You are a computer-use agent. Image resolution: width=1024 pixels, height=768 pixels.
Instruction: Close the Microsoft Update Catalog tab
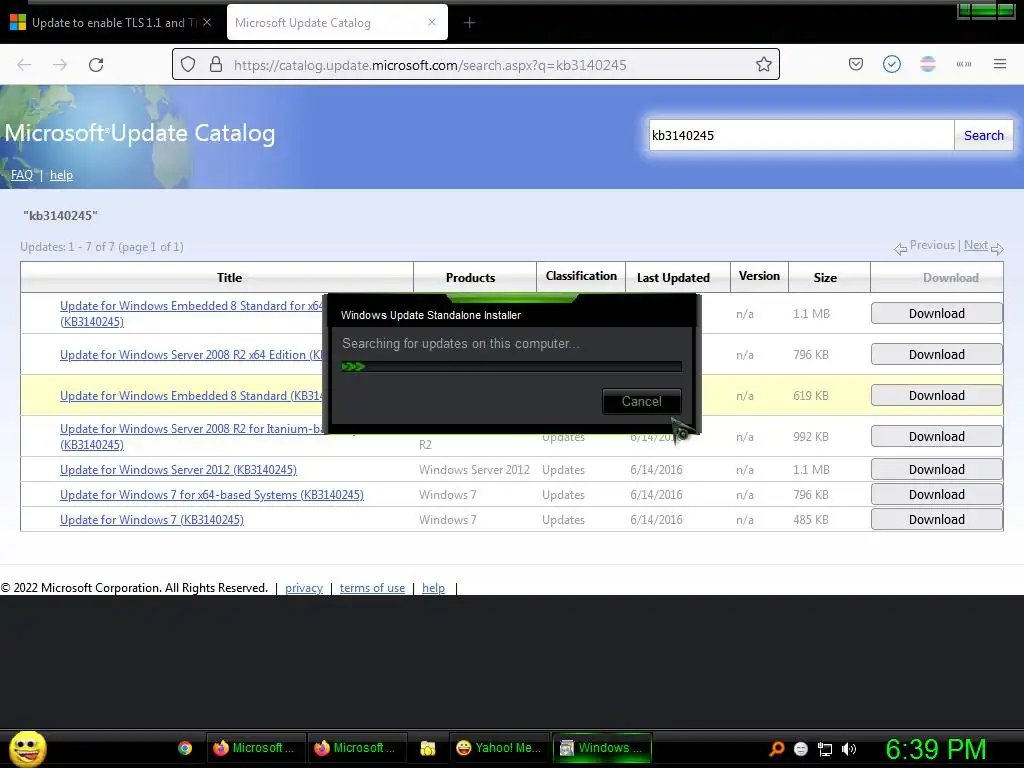coord(432,22)
